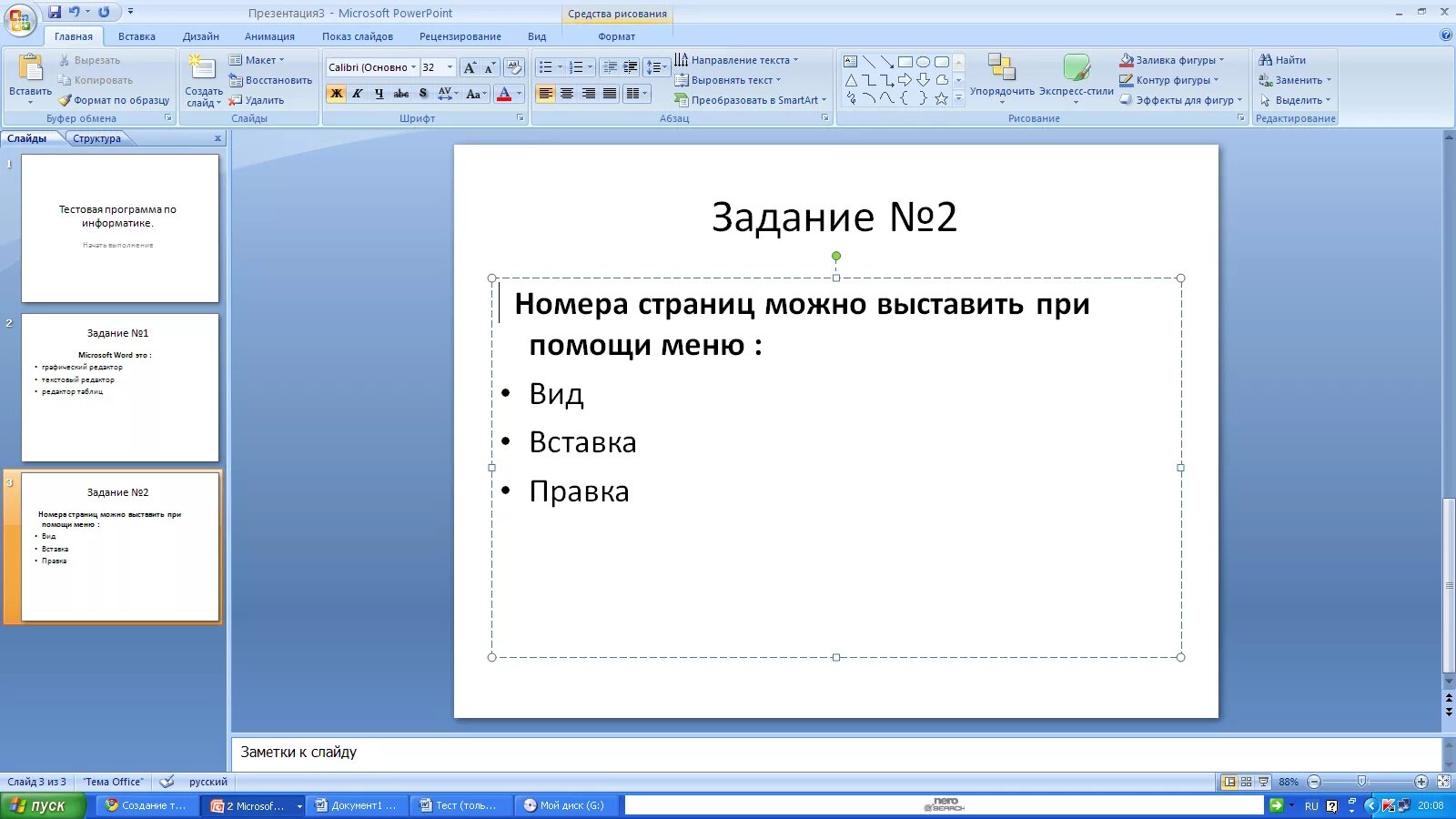1456x819 pixels.
Task: Click Преобразовать в SmartArt
Action: (x=751, y=100)
